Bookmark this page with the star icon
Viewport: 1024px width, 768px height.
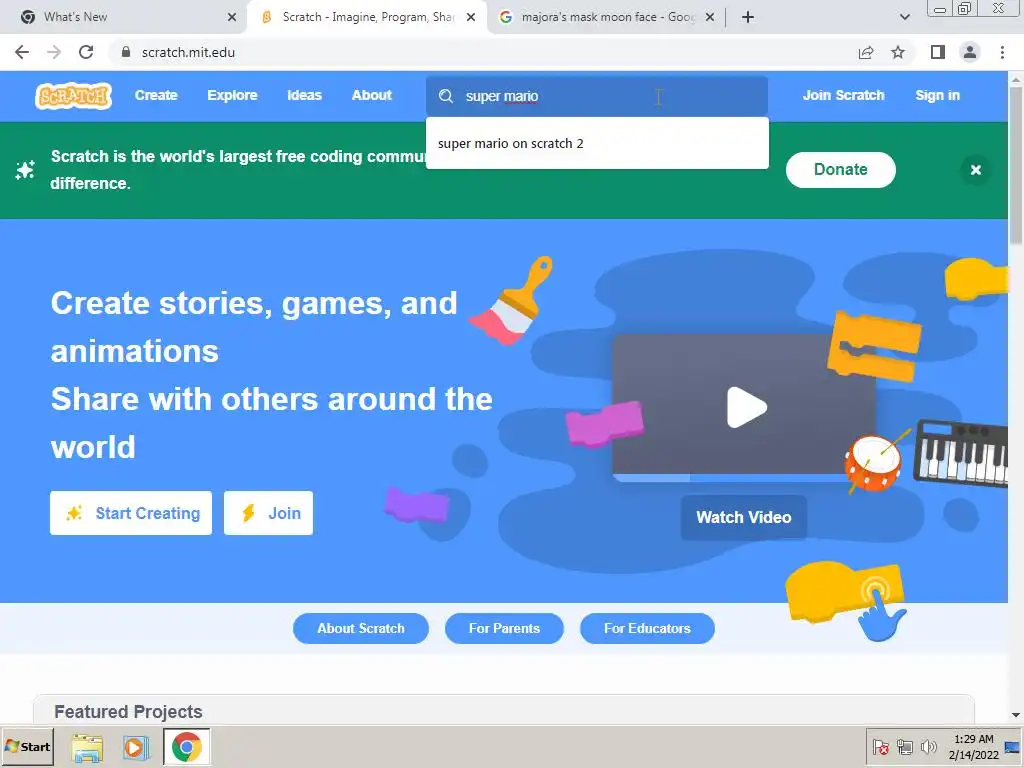[x=898, y=52]
